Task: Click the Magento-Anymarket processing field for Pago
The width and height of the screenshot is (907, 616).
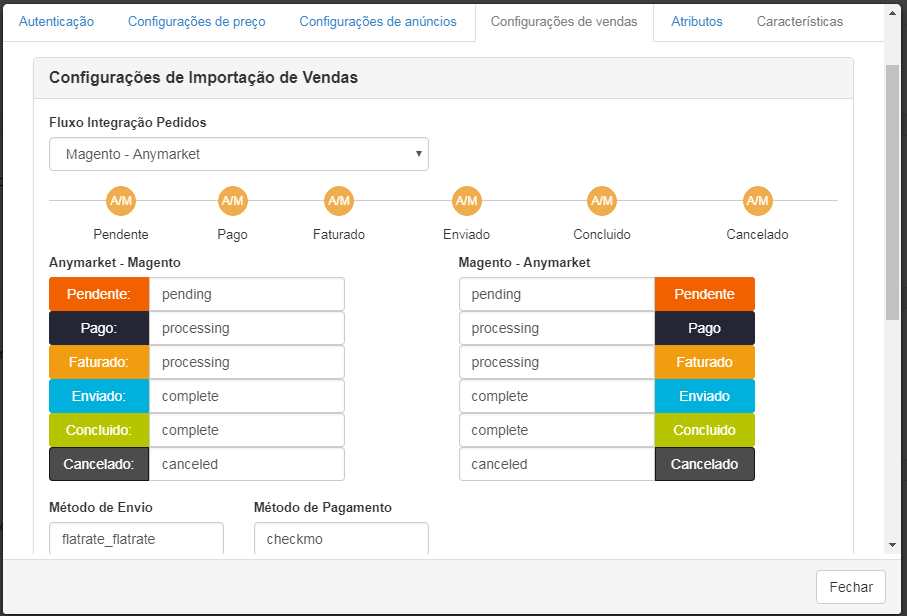Action: [x=557, y=328]
